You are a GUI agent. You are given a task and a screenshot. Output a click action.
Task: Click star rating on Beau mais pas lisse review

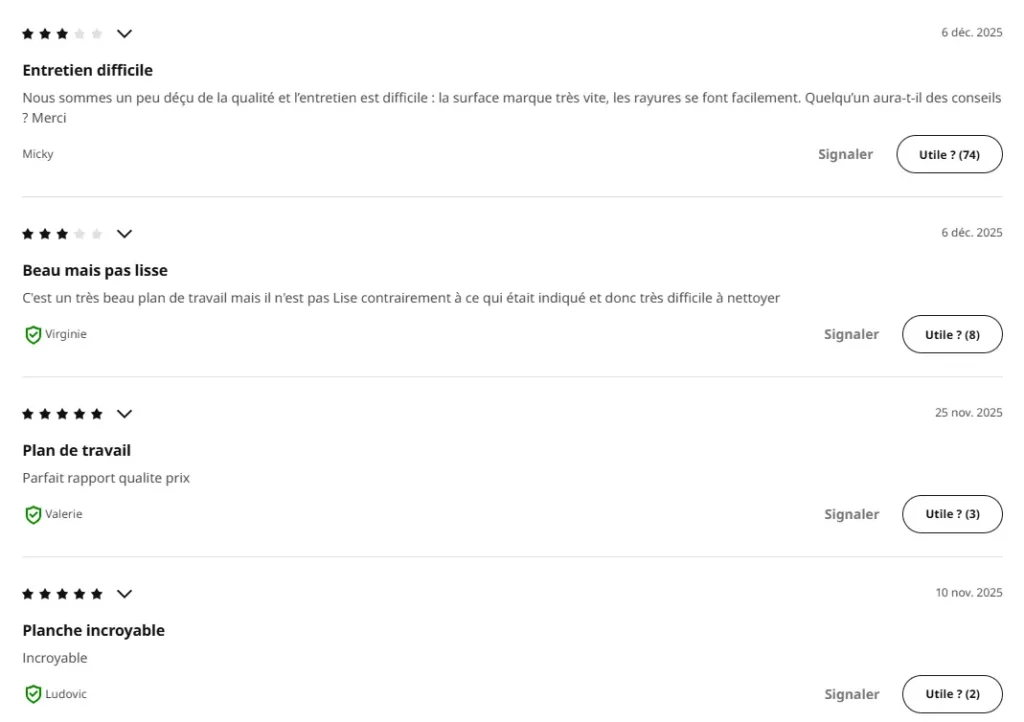pyautogui.click(x=62, y=234)
